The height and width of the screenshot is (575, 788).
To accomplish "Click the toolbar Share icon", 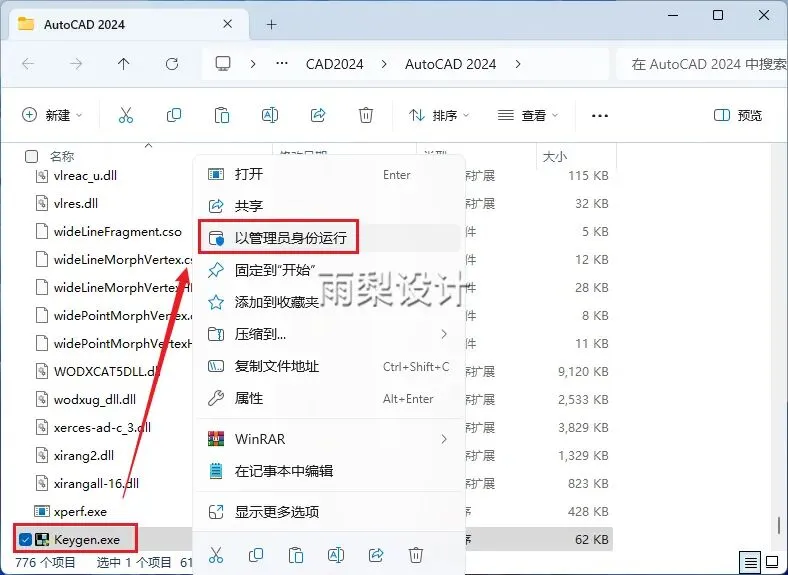I will tap(318, 116).
